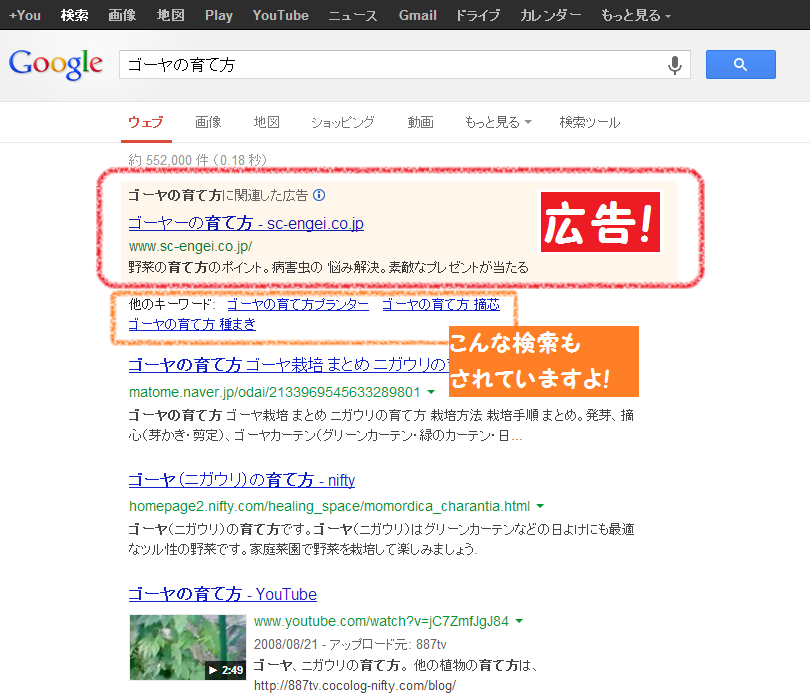Click the result count 約 552,000 件 text
The image size is (810, 696).
coord(197,160)
